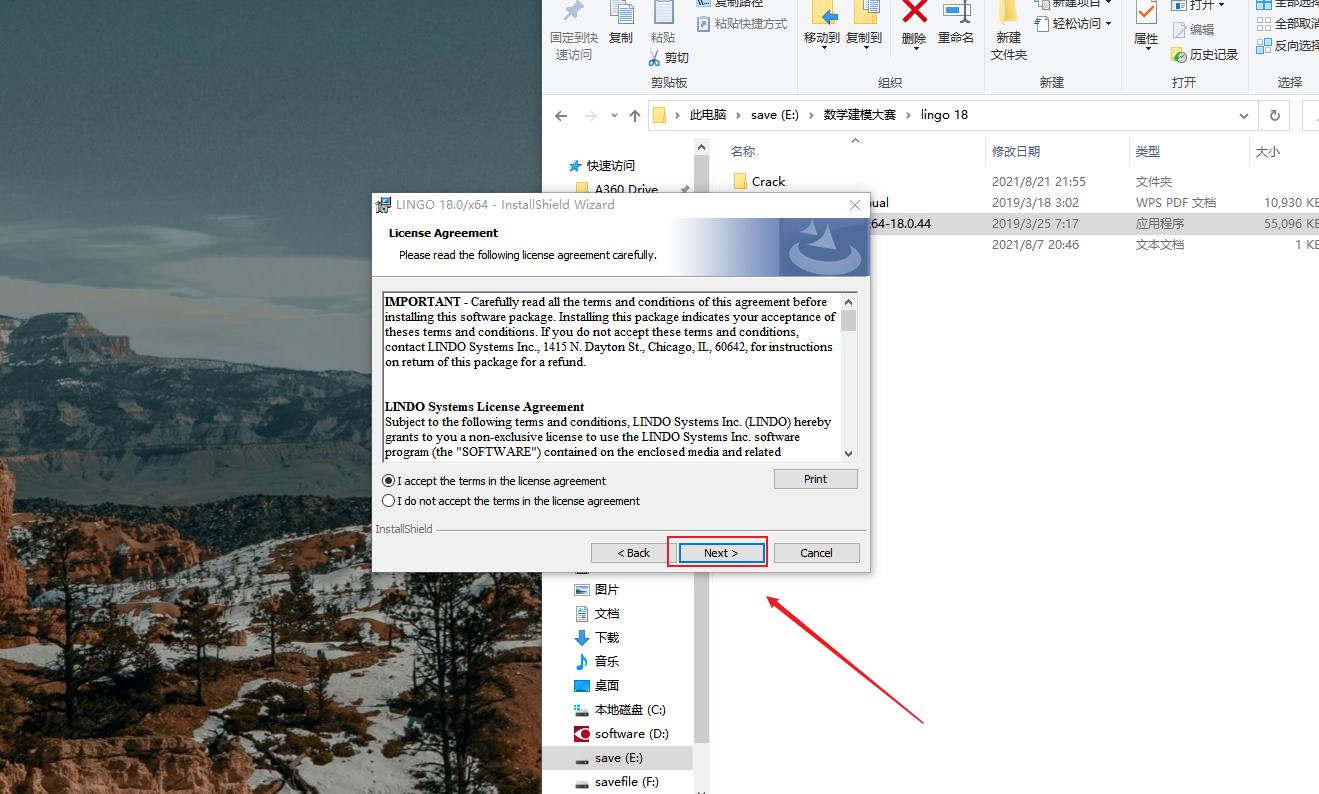Click the Cut (剪切) scissors icon

click(x=654, y=58)
